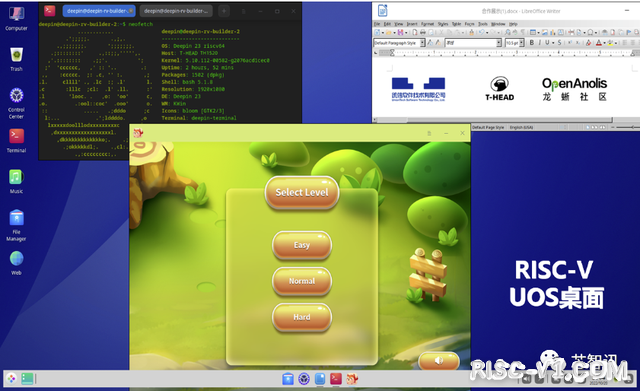This screenshot has width=640, height=391.
Task: Click Insert Chart icon in Writer
Action: [552, 33]
